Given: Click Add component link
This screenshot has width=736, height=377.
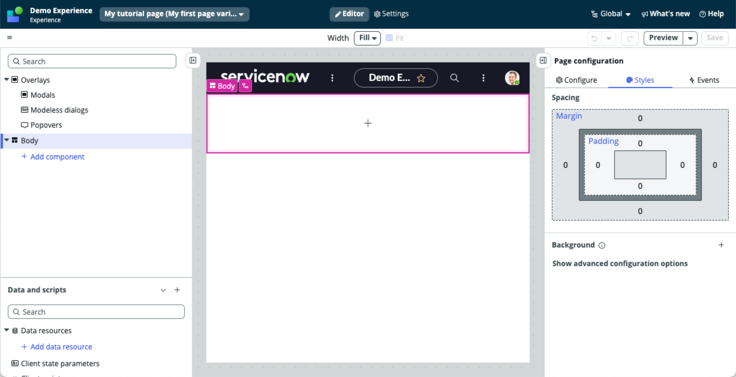Looking at the screenshot, I should pyautogui.click(x=53, y=157).
